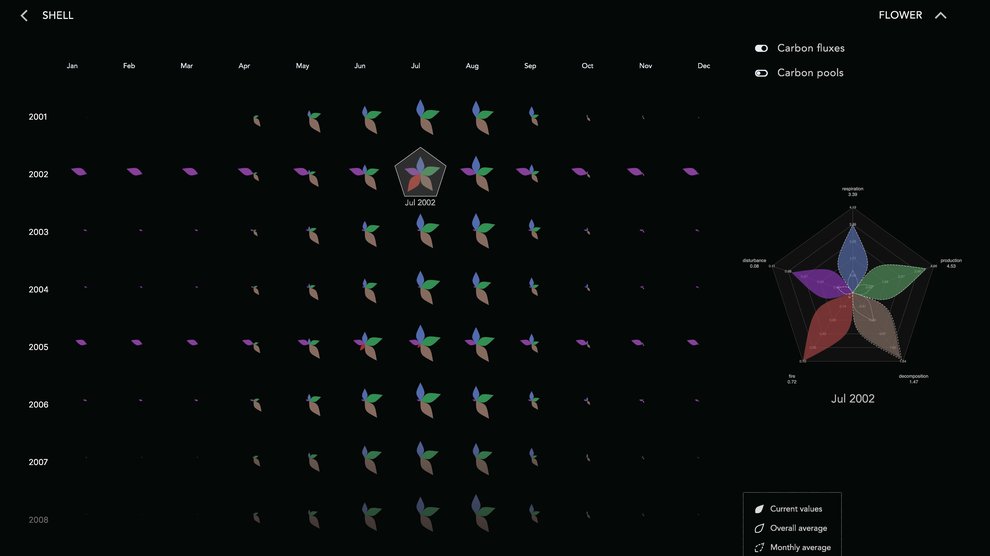This screenshot has width=990, height=556.
Task: Select the Jun 2005 flower glyph
Action: coord(366,345)
